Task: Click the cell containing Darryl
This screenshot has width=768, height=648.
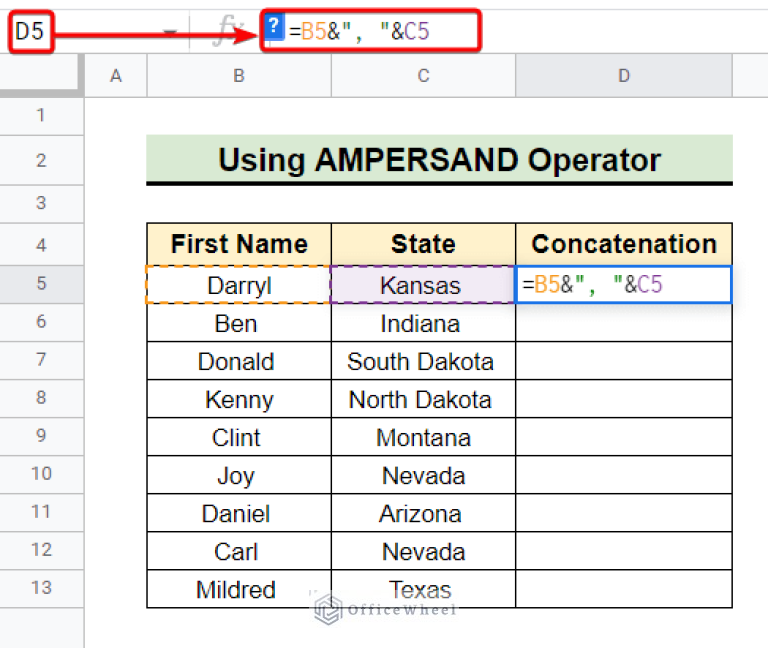Action: point(238,285)
